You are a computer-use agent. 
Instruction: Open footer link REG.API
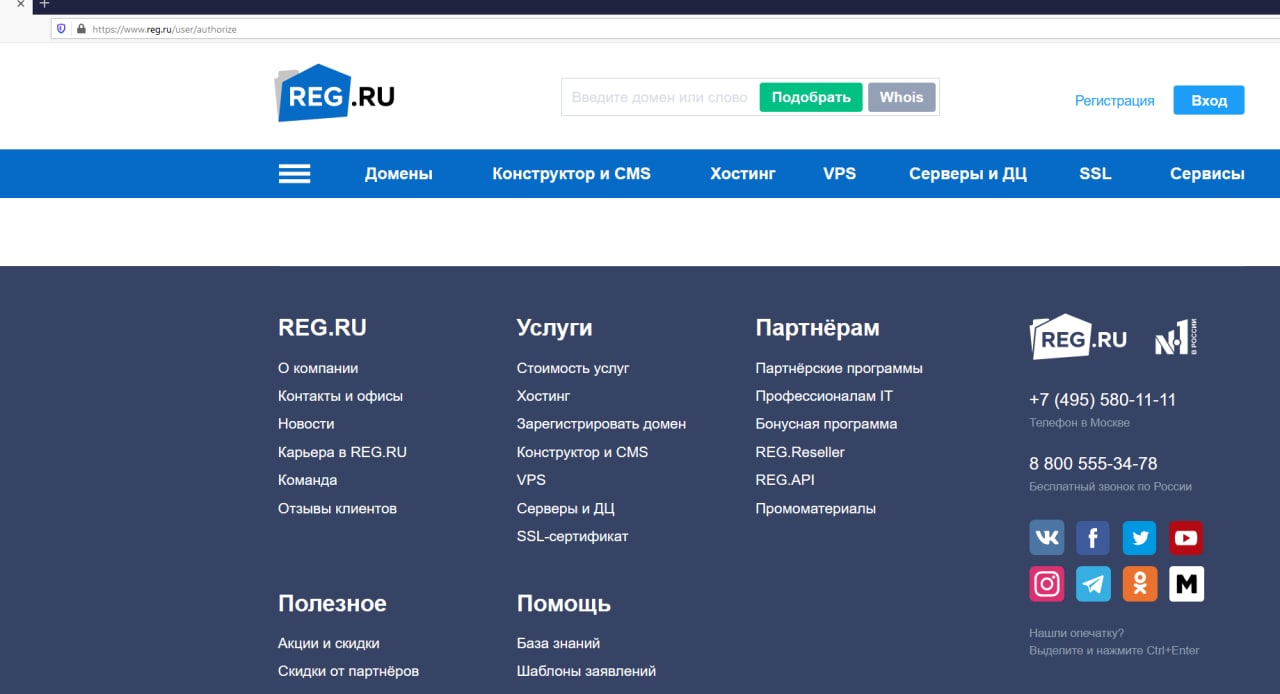click(785, 480)
